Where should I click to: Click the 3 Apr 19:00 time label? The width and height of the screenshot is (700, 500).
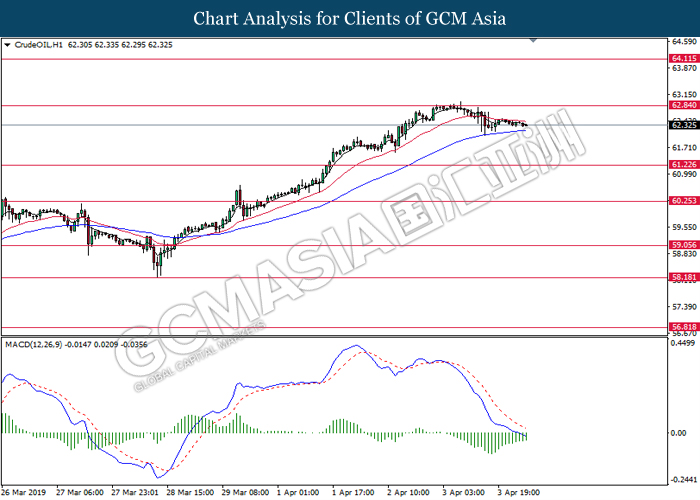519,492
